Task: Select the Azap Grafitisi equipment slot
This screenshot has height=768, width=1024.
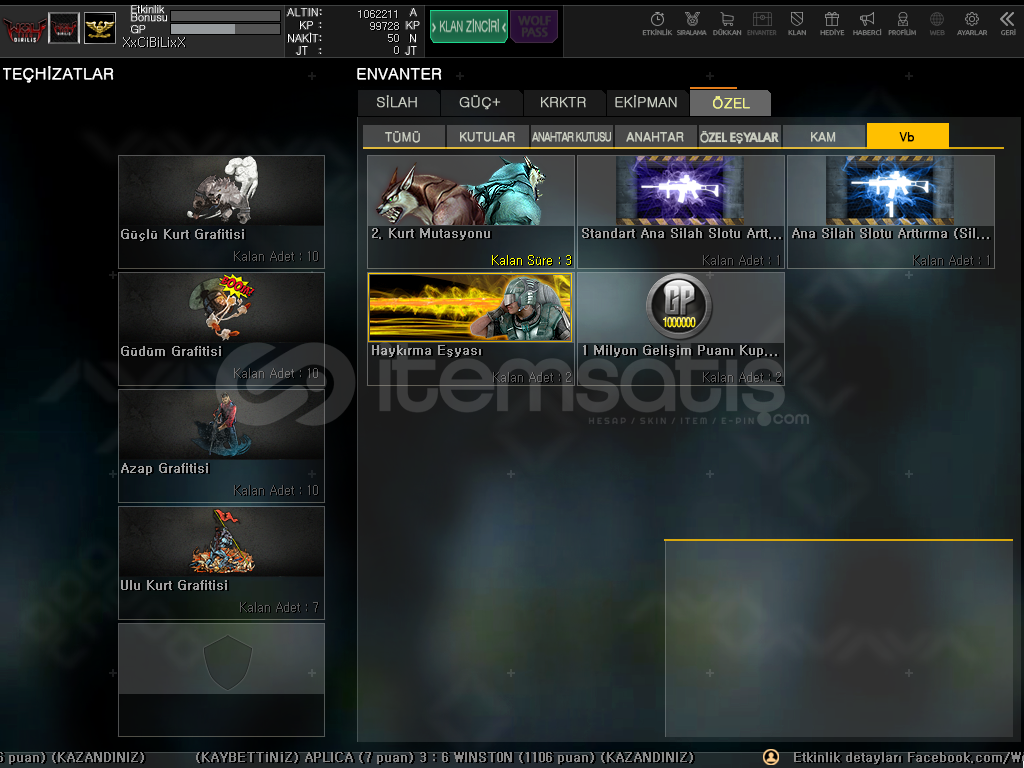Action: (x=221, y=445)
